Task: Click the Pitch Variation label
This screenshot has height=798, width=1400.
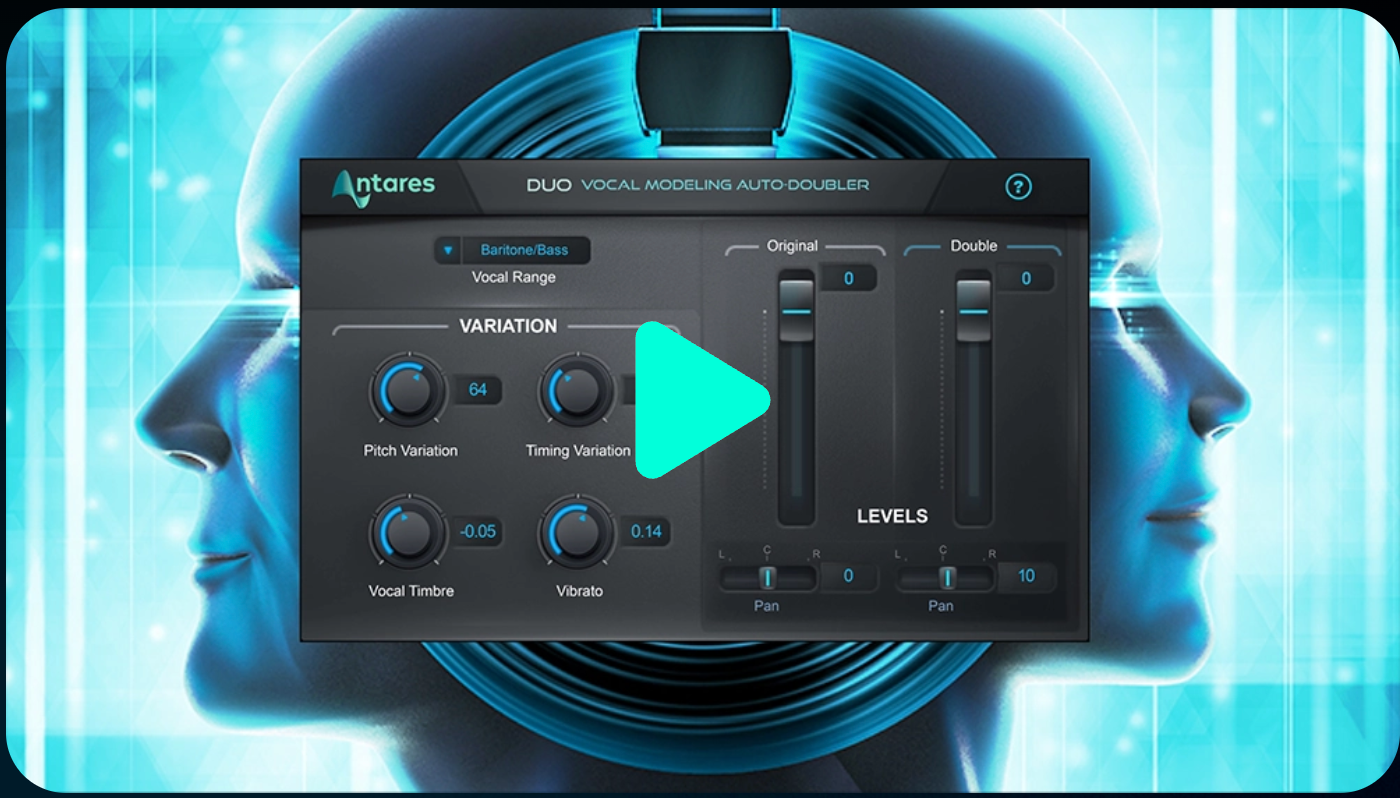Action: click(410, 451)
